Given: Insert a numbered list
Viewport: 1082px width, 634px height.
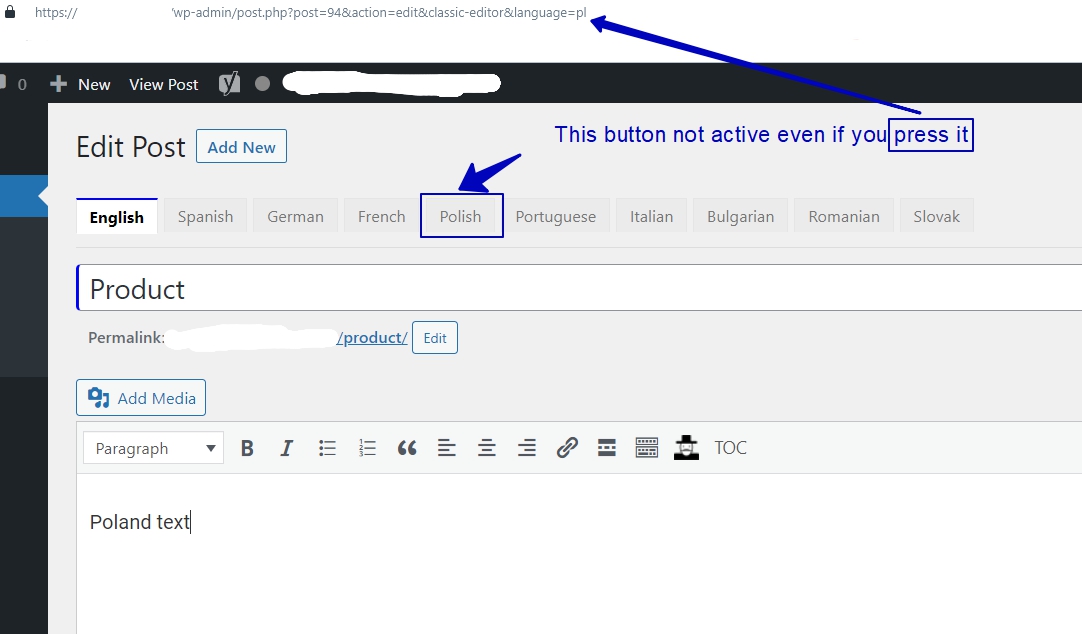Looking at the screenshot, I should 367,448.
